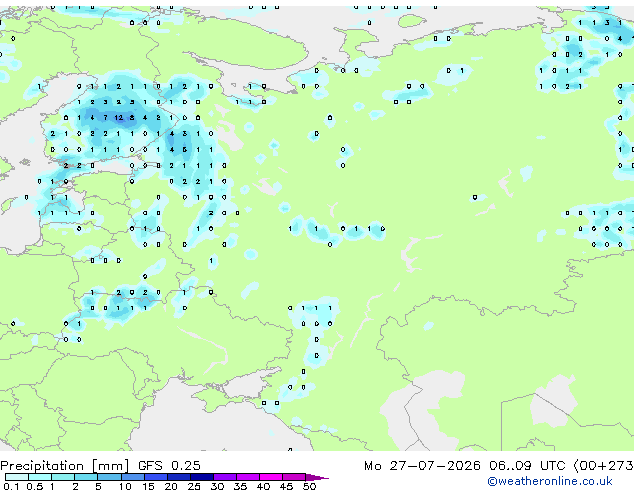Click the legend label '0.1'
The height and width of the screenshot is (490, 634).
click(x=11, y=486)
